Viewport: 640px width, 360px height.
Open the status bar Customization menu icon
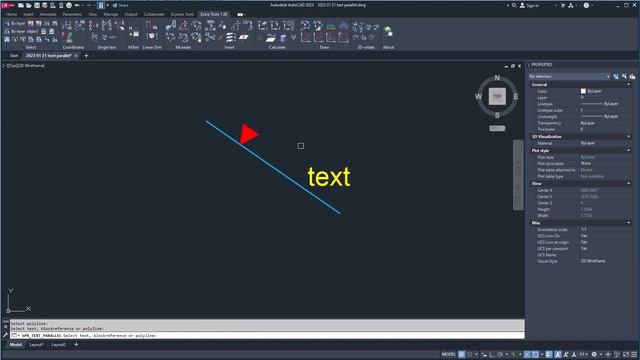coord(634,354)
